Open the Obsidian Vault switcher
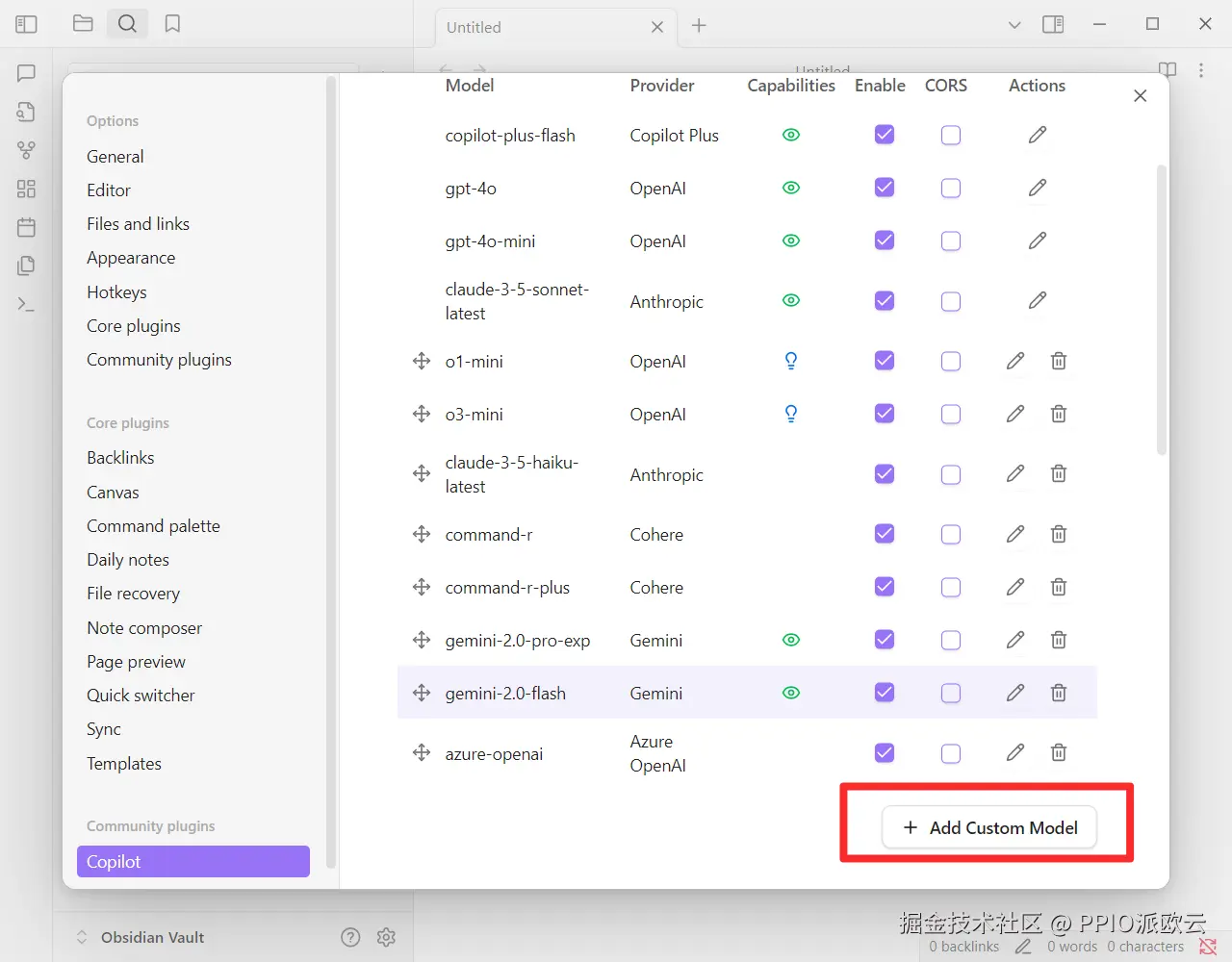 coord(141,937)
